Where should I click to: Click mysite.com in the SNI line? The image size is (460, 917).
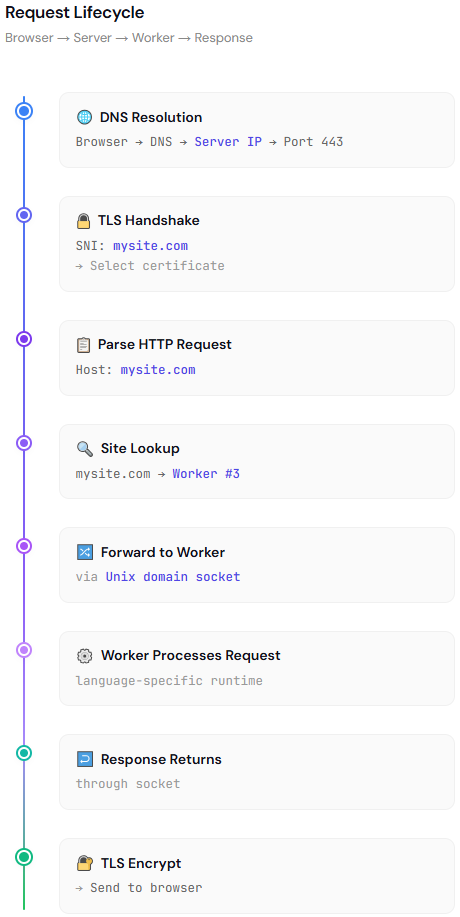[x=150, y=246]
